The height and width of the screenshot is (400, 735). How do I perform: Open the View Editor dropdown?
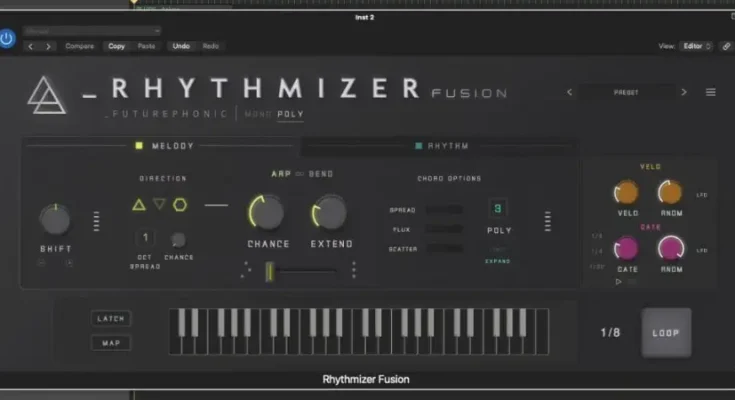(x=696, y=46)
